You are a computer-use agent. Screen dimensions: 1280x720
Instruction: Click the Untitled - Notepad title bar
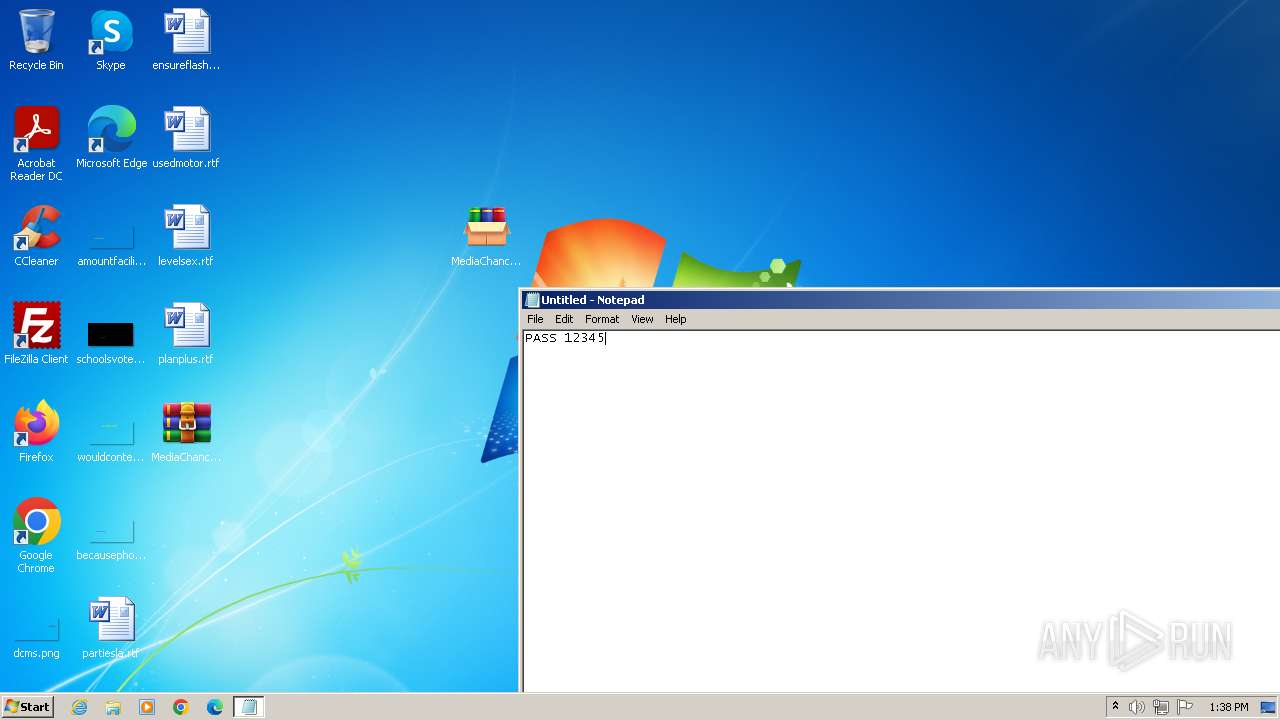point(900,300)
